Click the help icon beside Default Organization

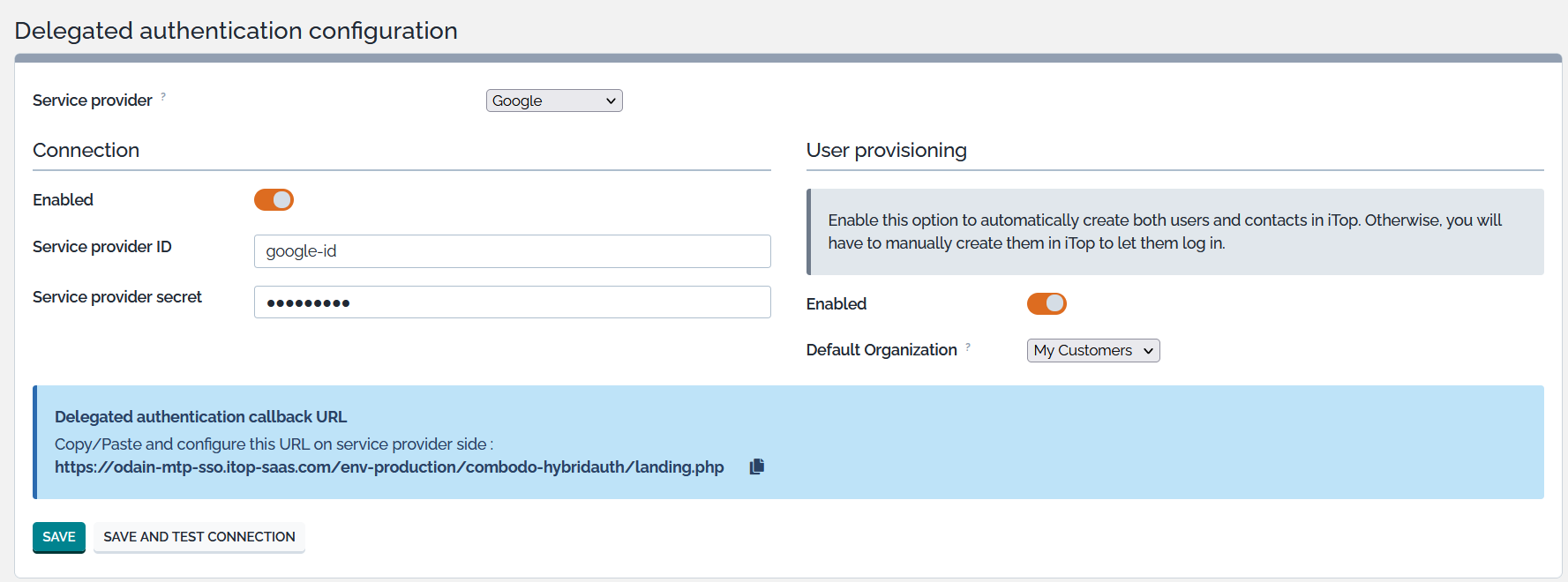(968, 347)
